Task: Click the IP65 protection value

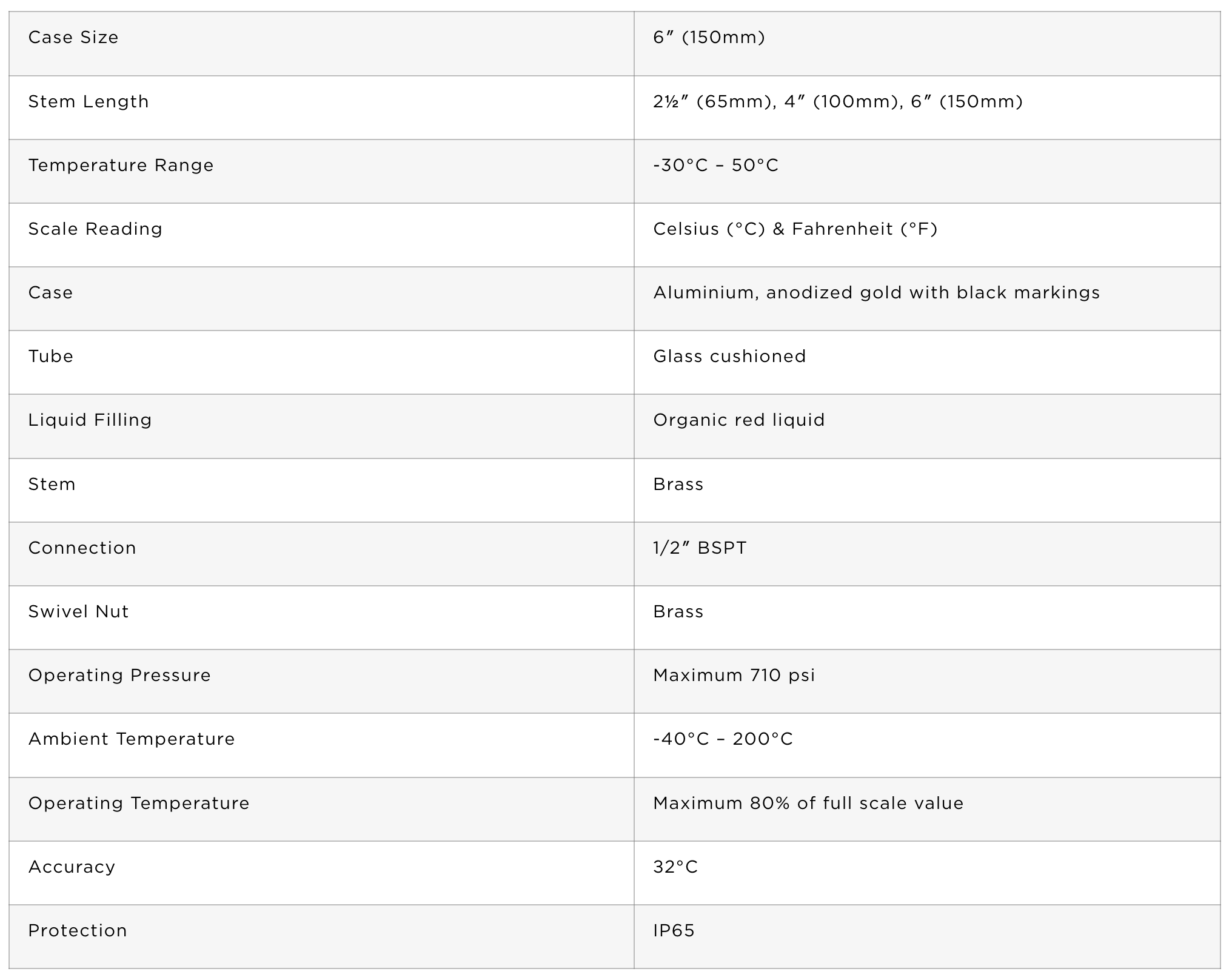Action: tap(674, 930)
